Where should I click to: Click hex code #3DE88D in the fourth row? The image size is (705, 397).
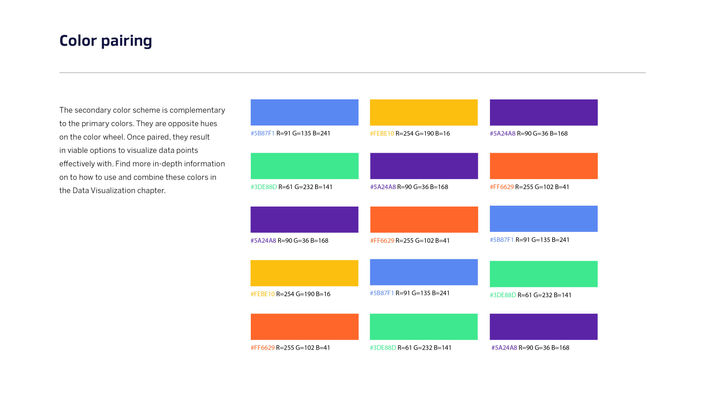pyautogui.click(x=503, y=295)
